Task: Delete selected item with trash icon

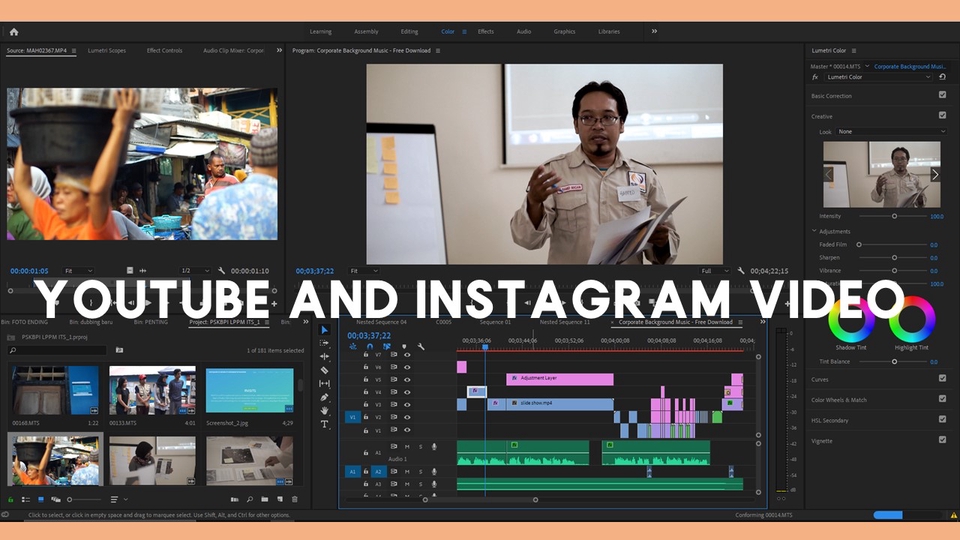Action: [x=294, y=500]
